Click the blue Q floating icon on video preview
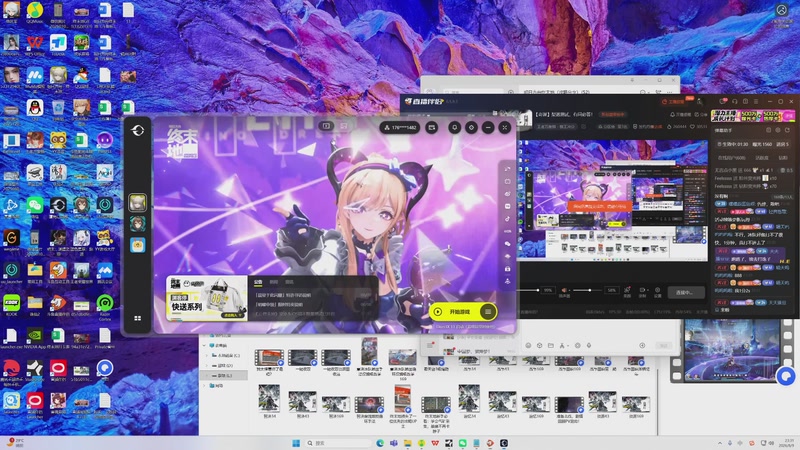Image resolution: width=800 pixels, height=450 pixels. [786, 377]
